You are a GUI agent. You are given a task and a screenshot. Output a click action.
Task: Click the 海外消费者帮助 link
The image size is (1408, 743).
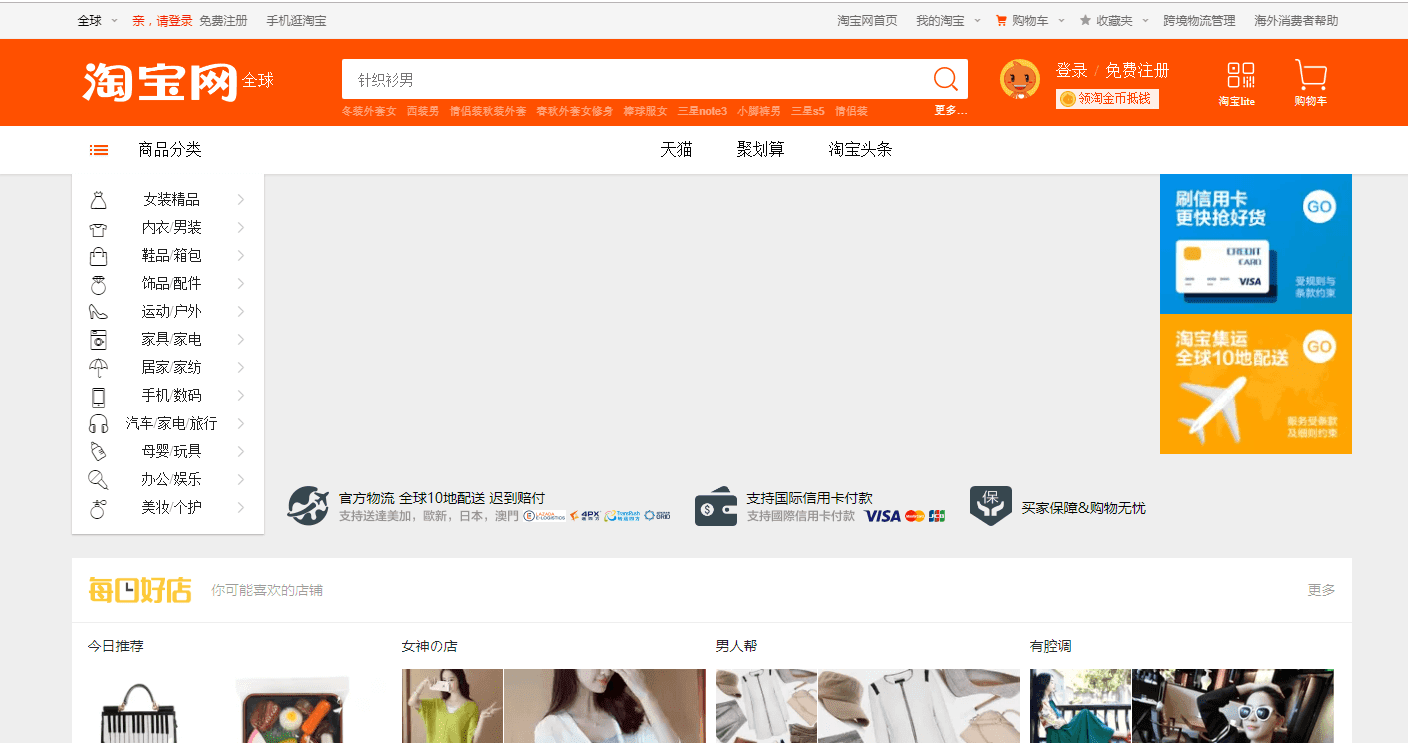1296,20
